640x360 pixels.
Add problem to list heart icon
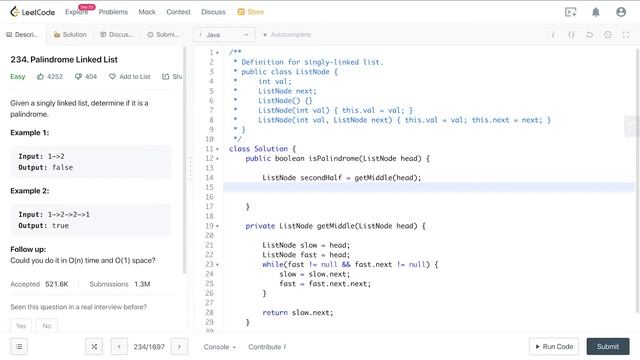click(112, 76)
